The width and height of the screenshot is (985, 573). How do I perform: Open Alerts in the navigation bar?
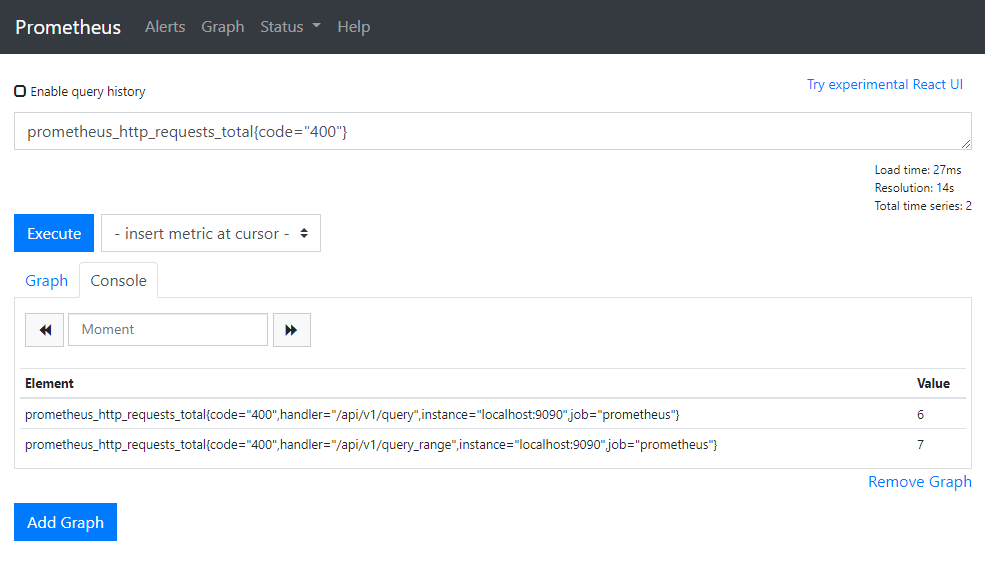coord(165,27)
